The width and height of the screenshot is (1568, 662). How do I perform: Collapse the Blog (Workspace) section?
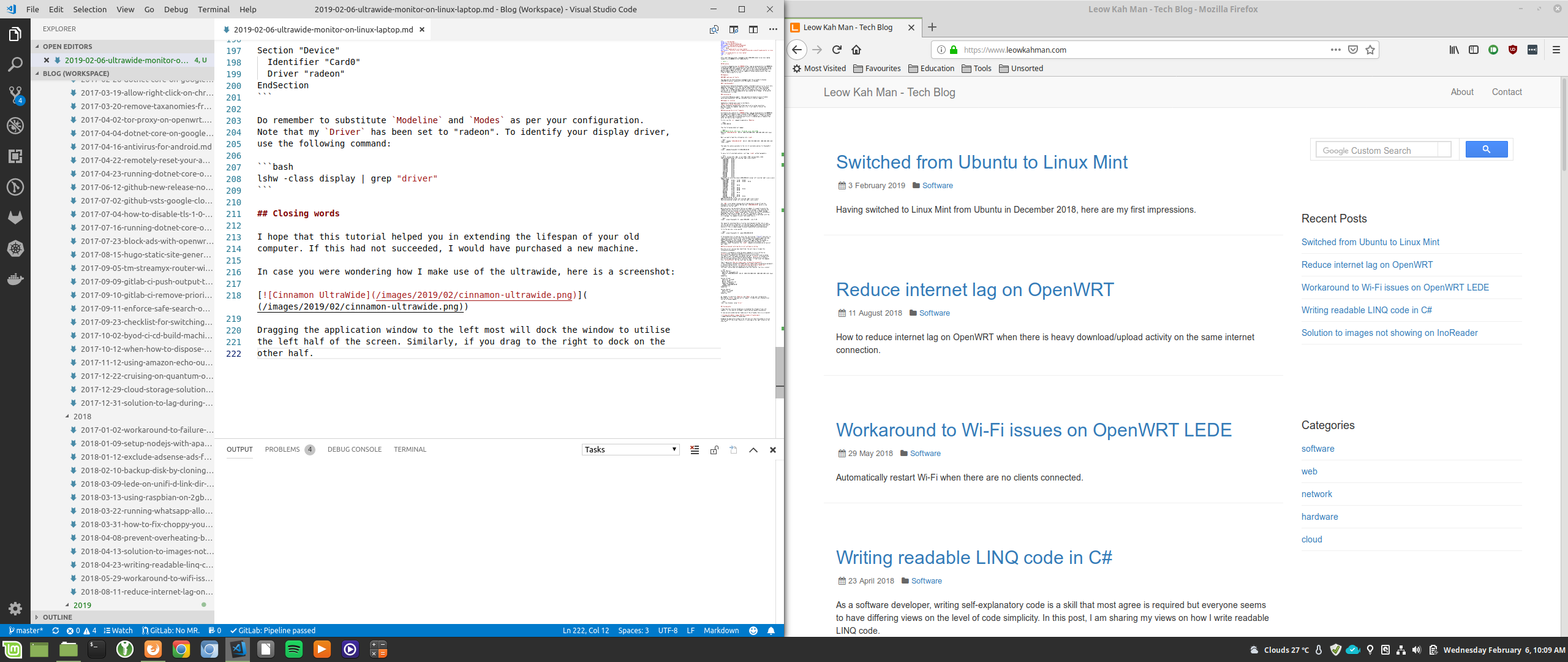123,73
